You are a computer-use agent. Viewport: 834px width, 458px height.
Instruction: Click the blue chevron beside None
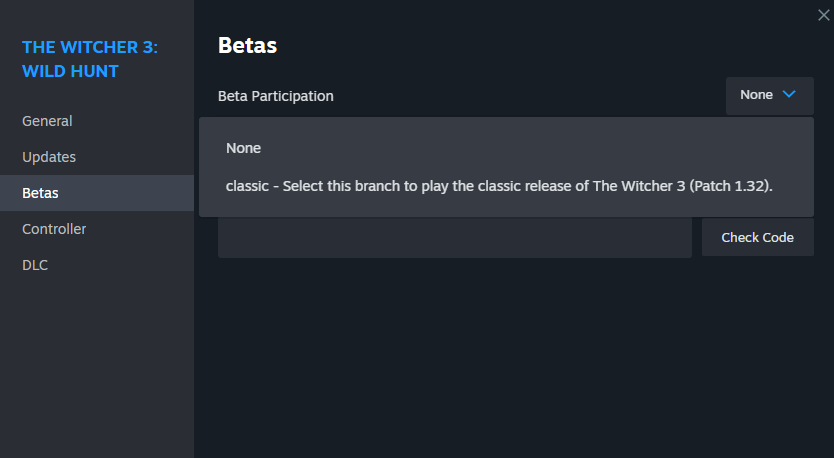[789, 95]
